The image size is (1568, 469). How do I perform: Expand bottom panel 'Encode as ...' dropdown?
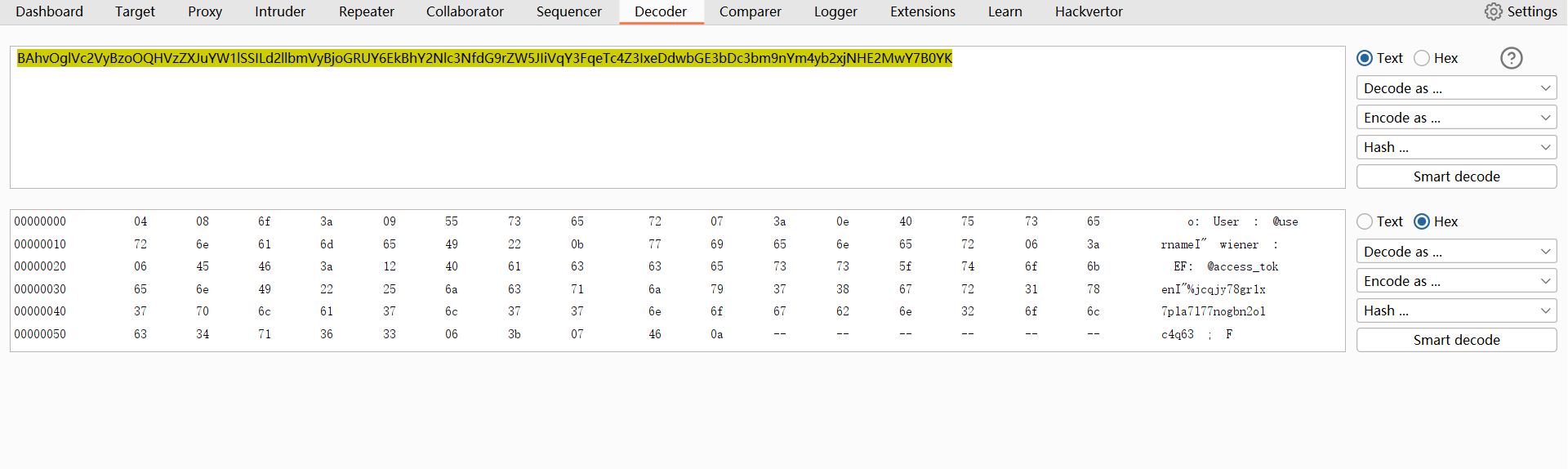(x=1457, y=281)
